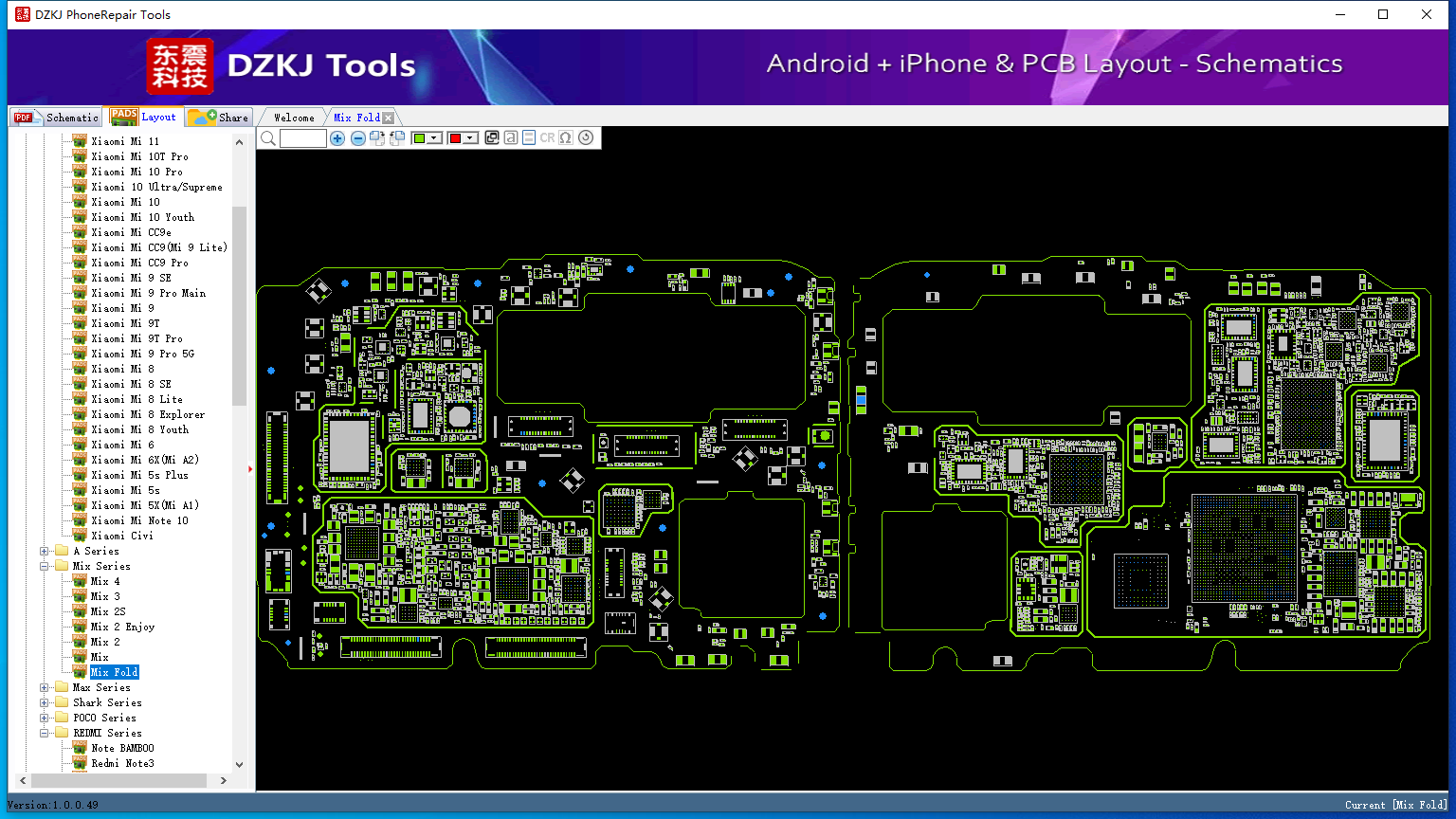Open the green color dropdown arrow
Image resolution: width=1456 pixels, height=819 pixels.
[x=434, y=138]
